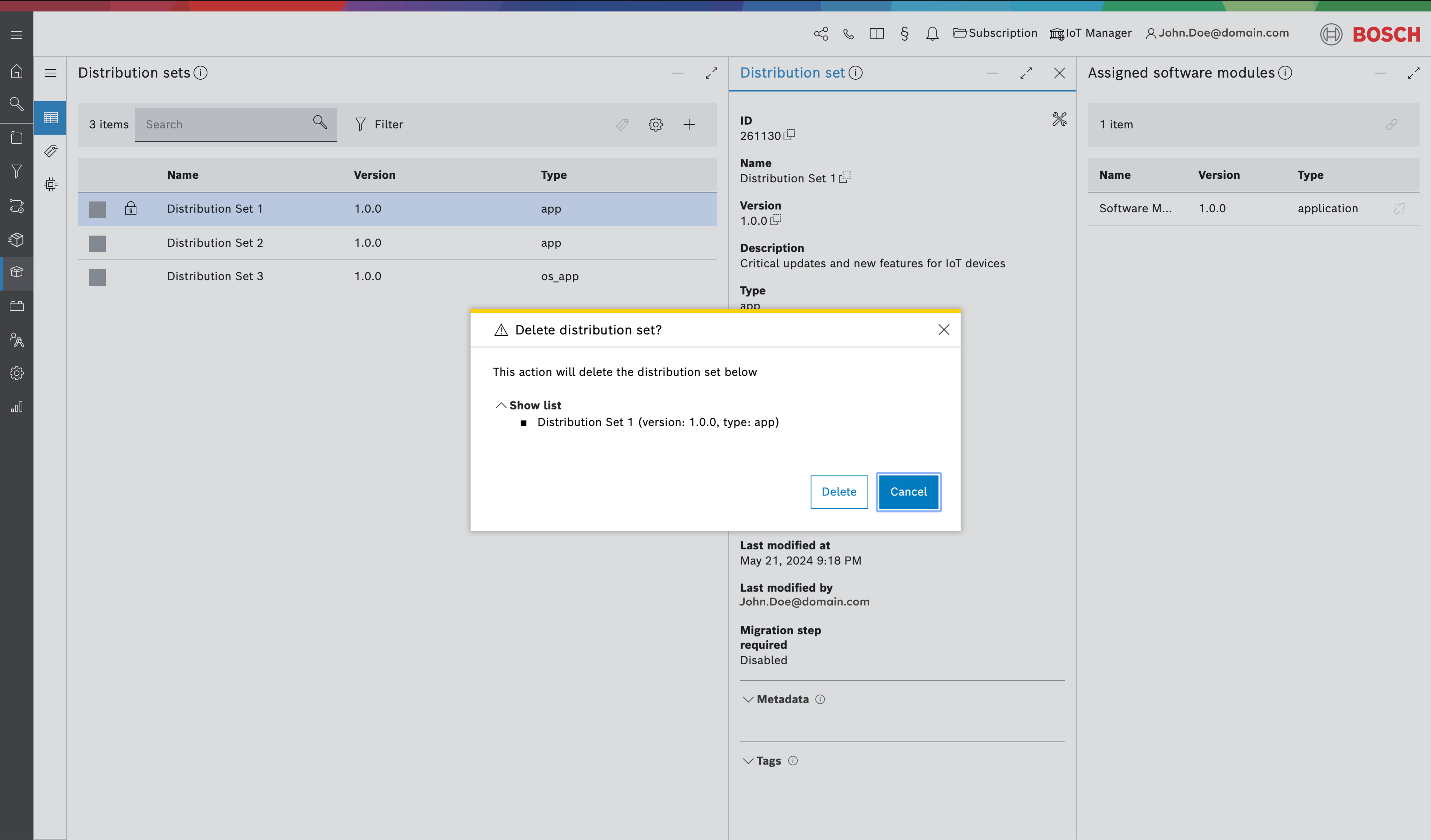This screenshot has height=840, width=1431.
Task: Click the edit tools icon in details panel
Action: [1059, 119]
